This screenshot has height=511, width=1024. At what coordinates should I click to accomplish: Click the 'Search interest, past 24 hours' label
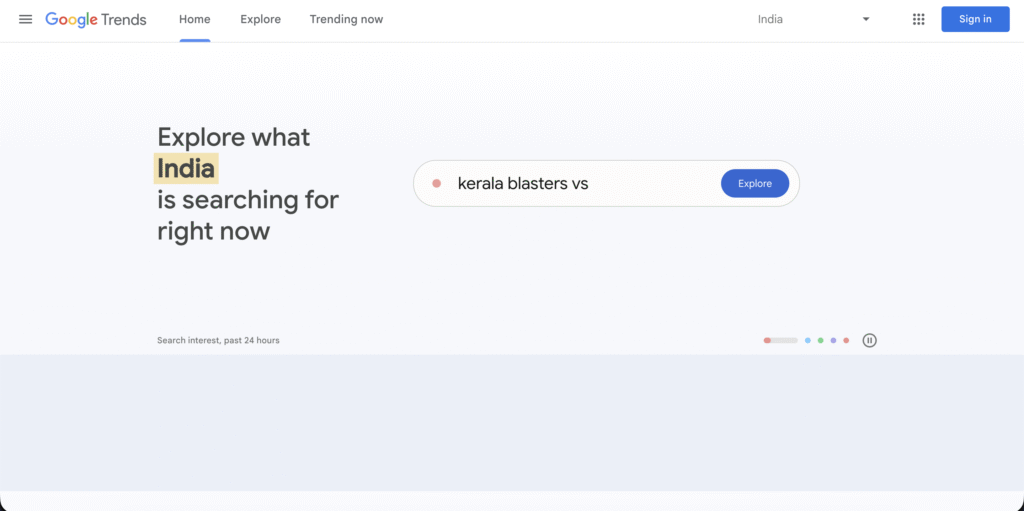pyautogui.click(x=218, y=340)
